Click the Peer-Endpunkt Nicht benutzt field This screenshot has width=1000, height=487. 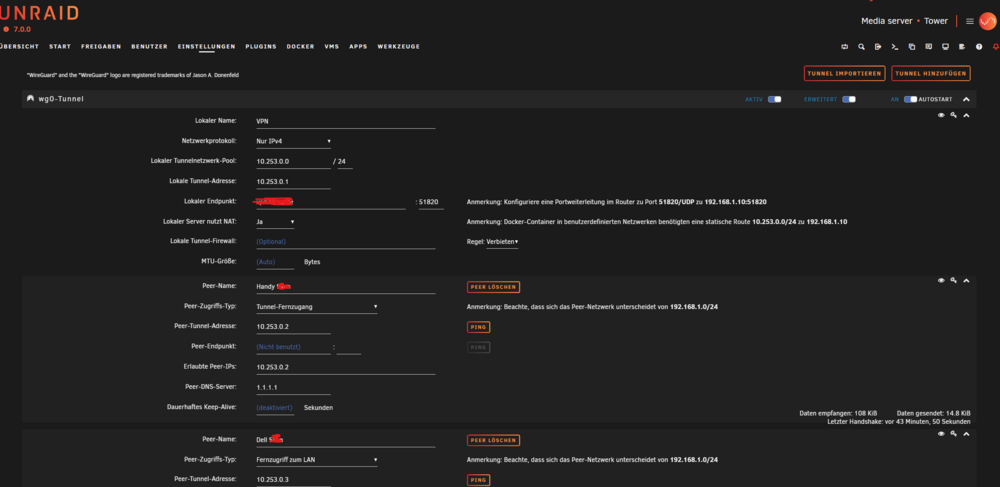pos(293,347)
